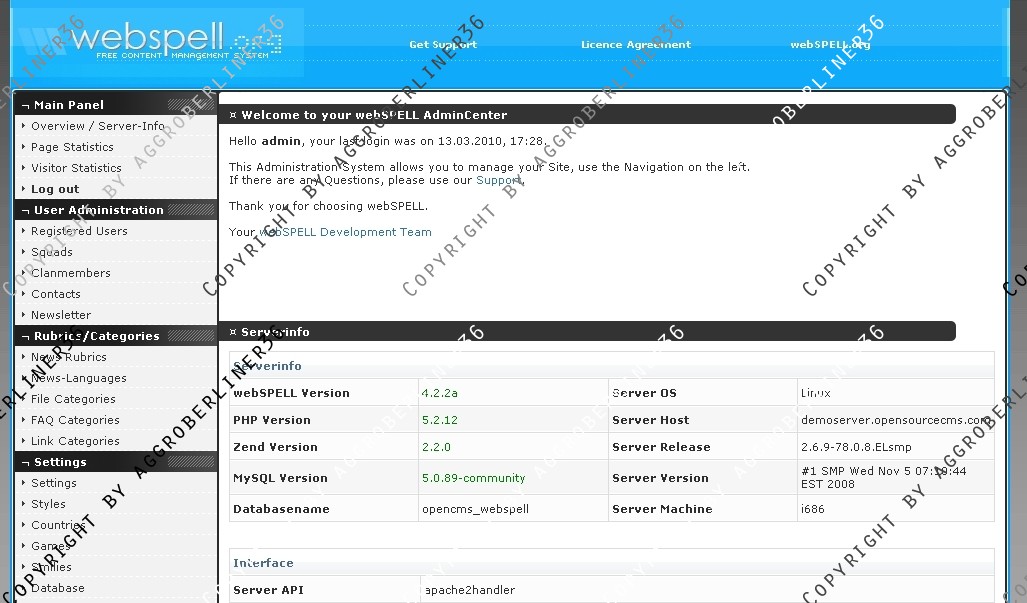The height and width of the screenshot is (603, 1027).
Task: Follow the Support link in welcome text
Action: coord(499,180)
